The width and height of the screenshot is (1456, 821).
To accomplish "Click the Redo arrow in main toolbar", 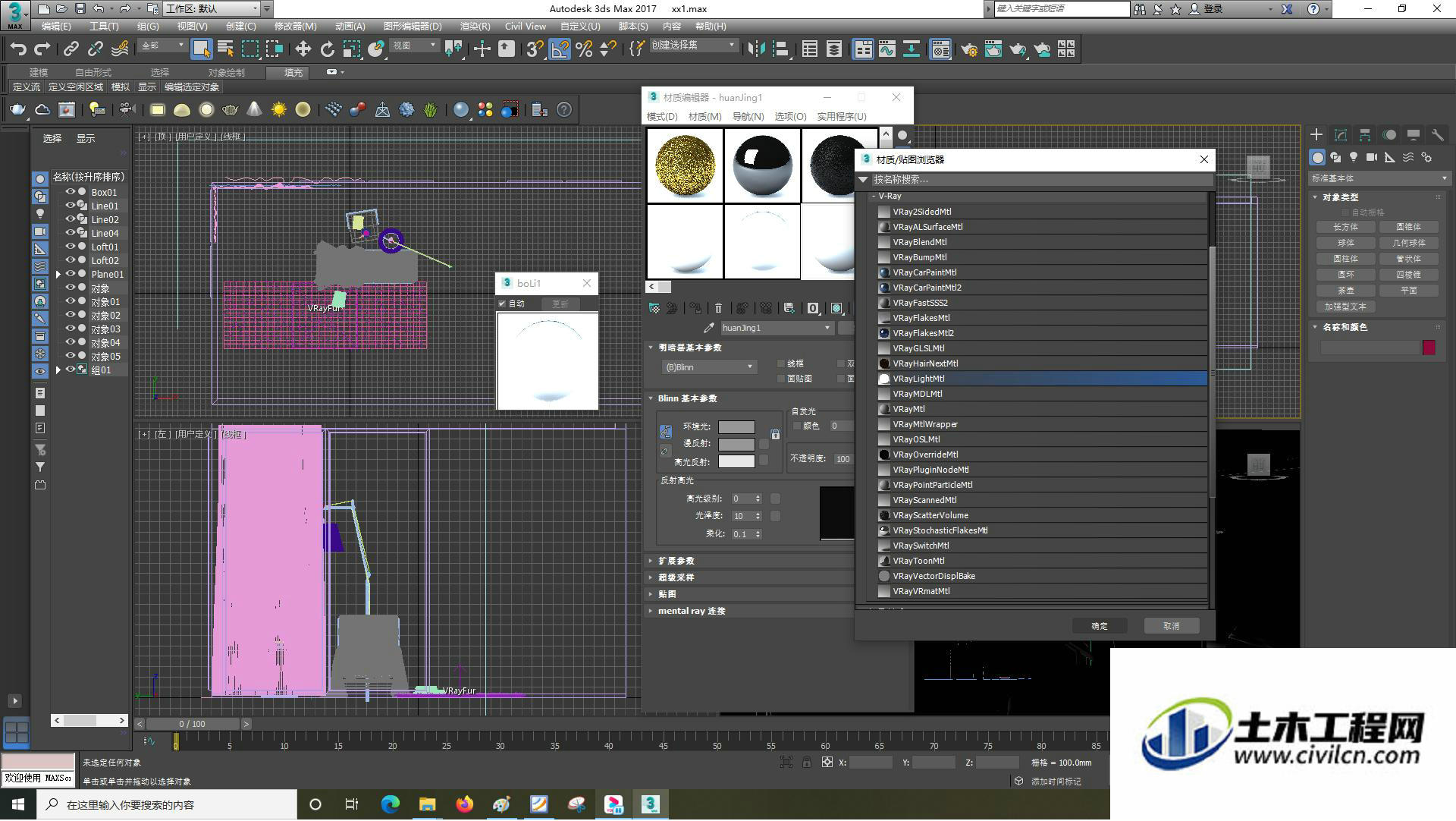I will pos(42,49).
